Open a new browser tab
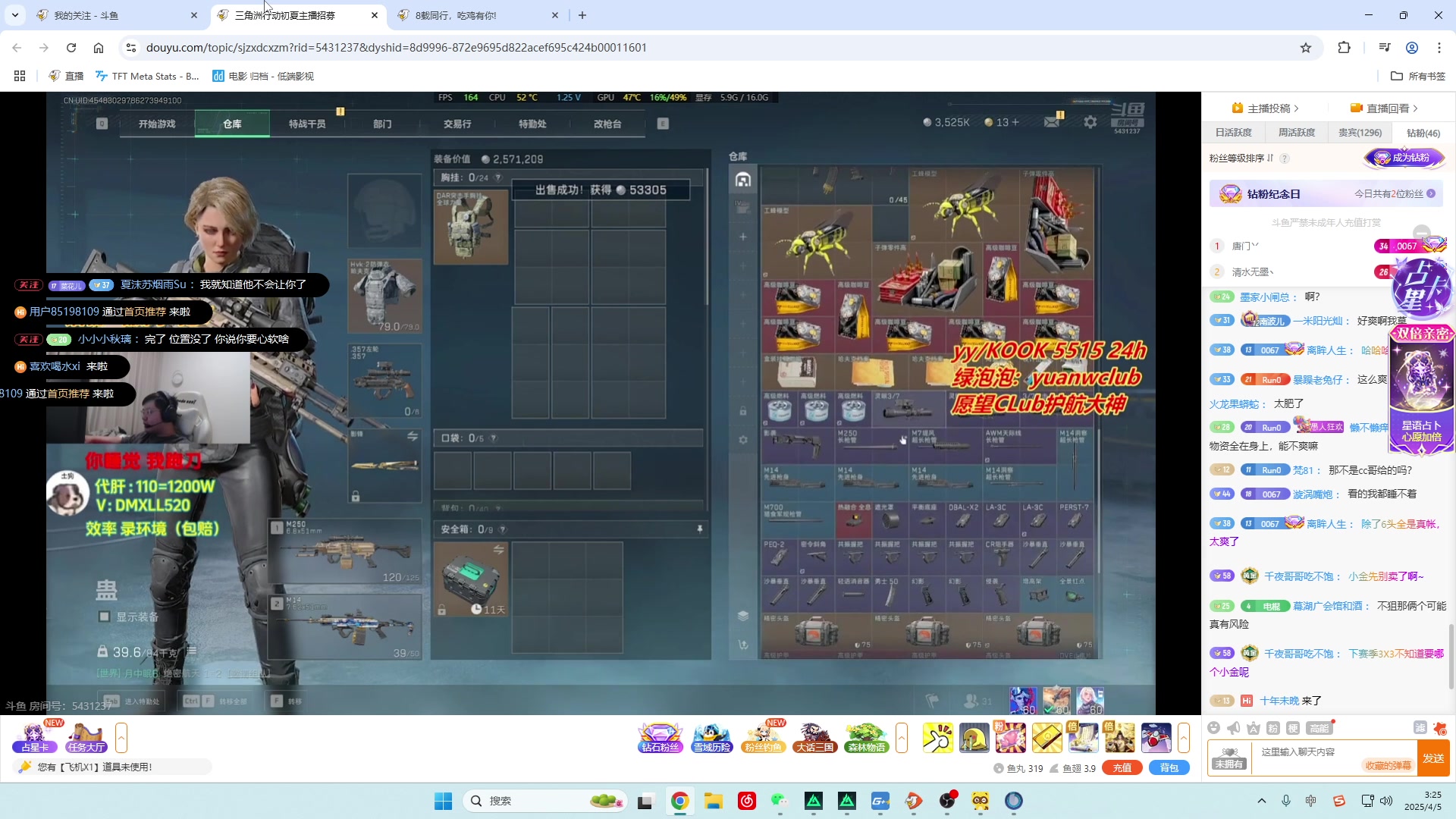This screenshot has width=1456, height=819. tap(582, 15)
